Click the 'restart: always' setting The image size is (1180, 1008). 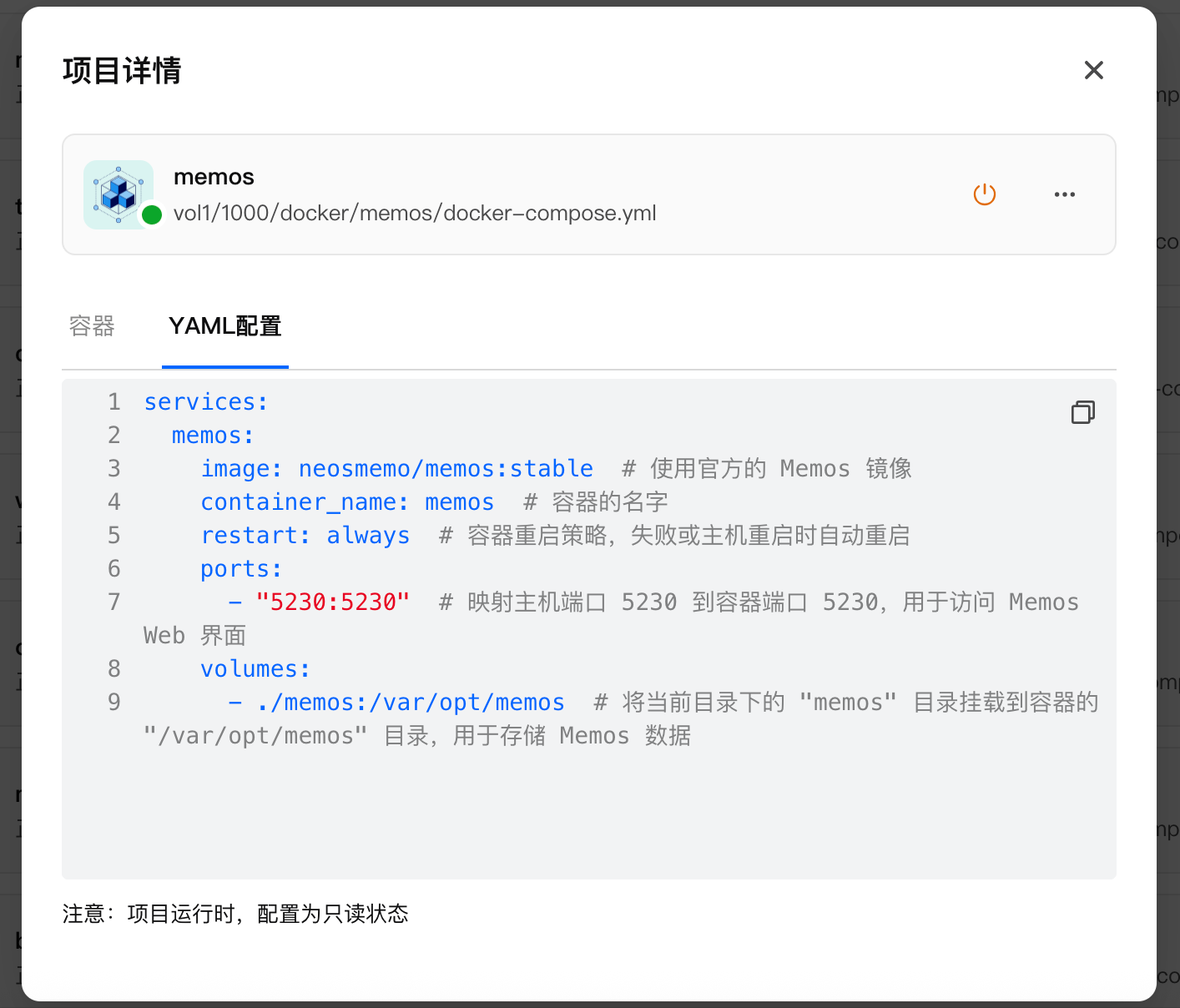point(305,536)
